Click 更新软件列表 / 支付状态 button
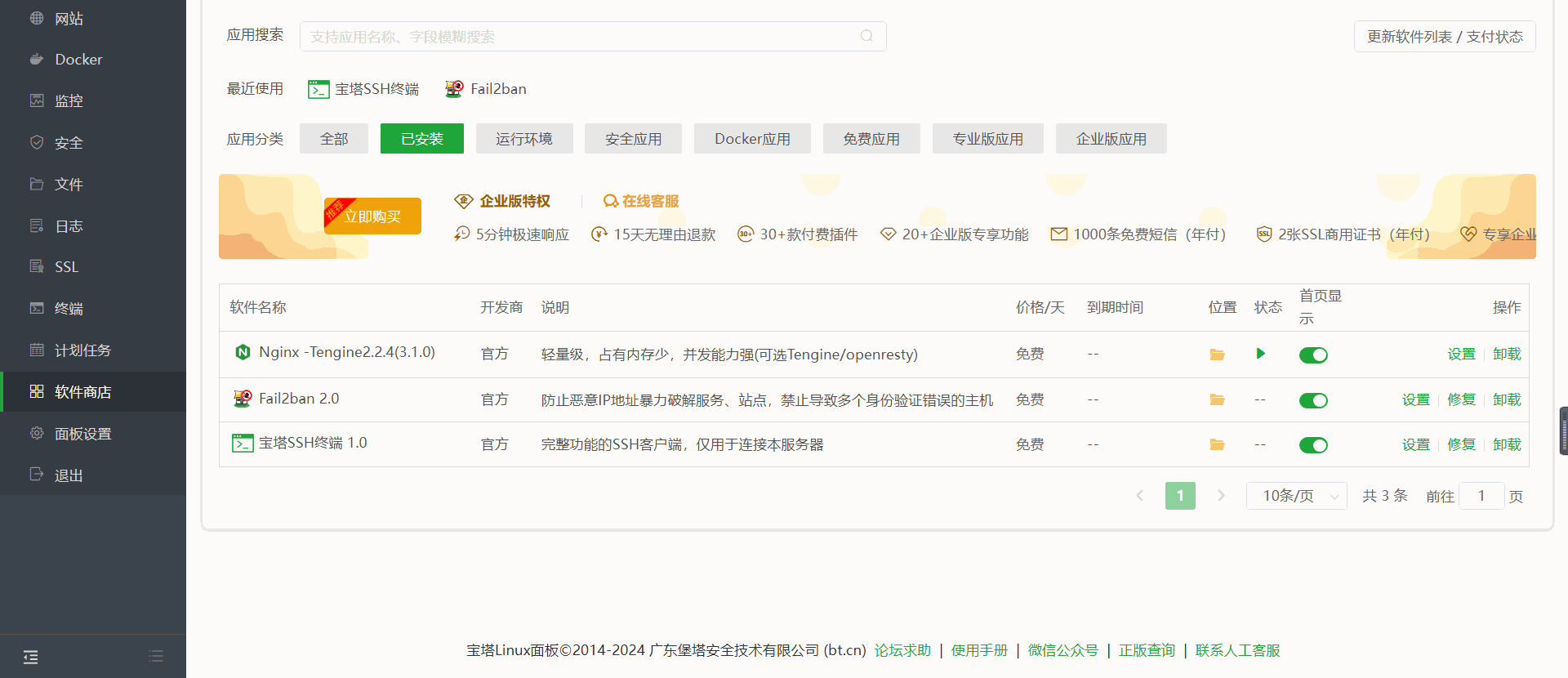The width and height of the screenshot is (1568, 678). tap(1445, 37)
